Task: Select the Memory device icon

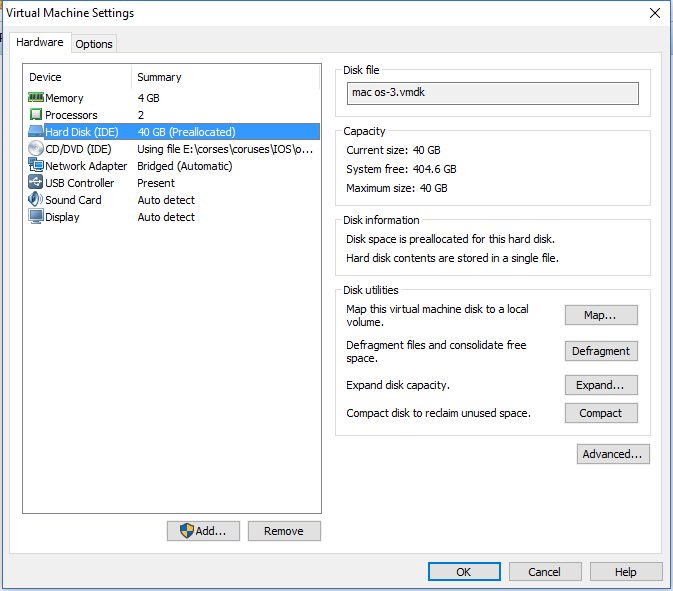Action: click(36, 97)
